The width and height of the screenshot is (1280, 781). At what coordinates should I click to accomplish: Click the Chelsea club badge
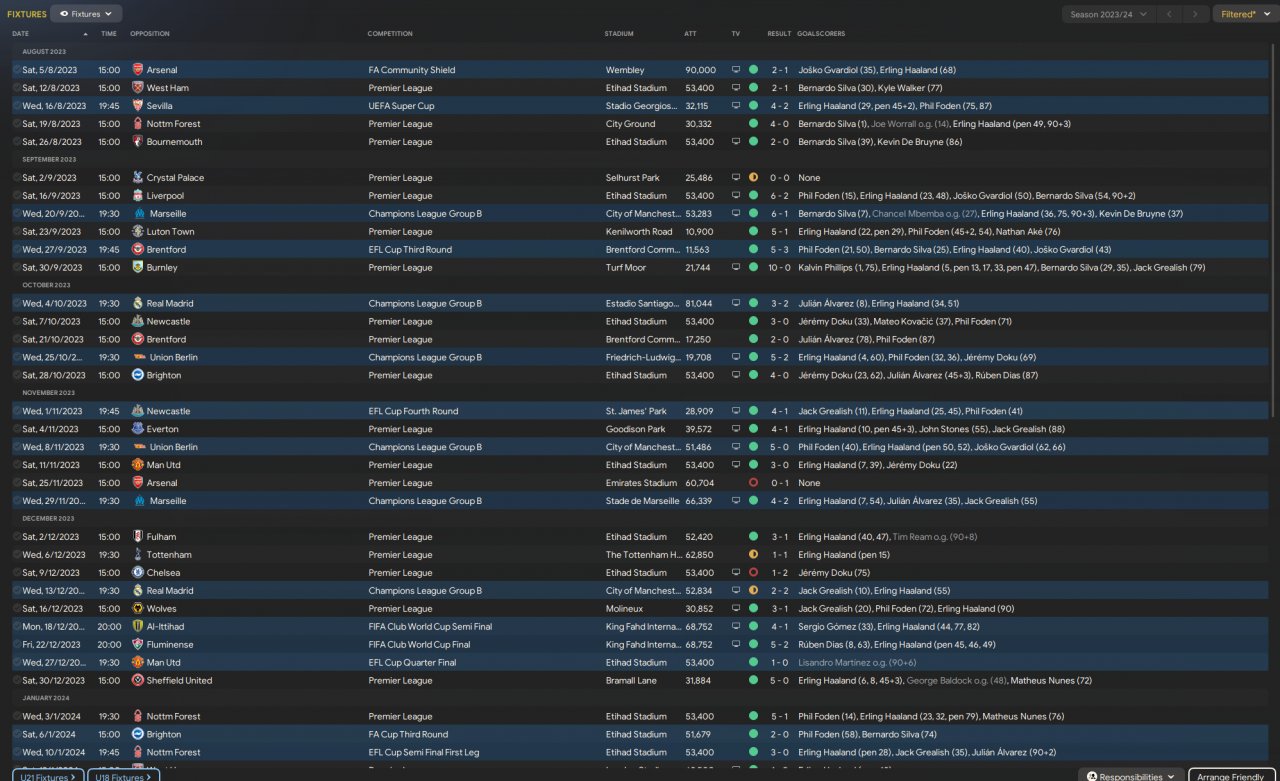[138, 573]
